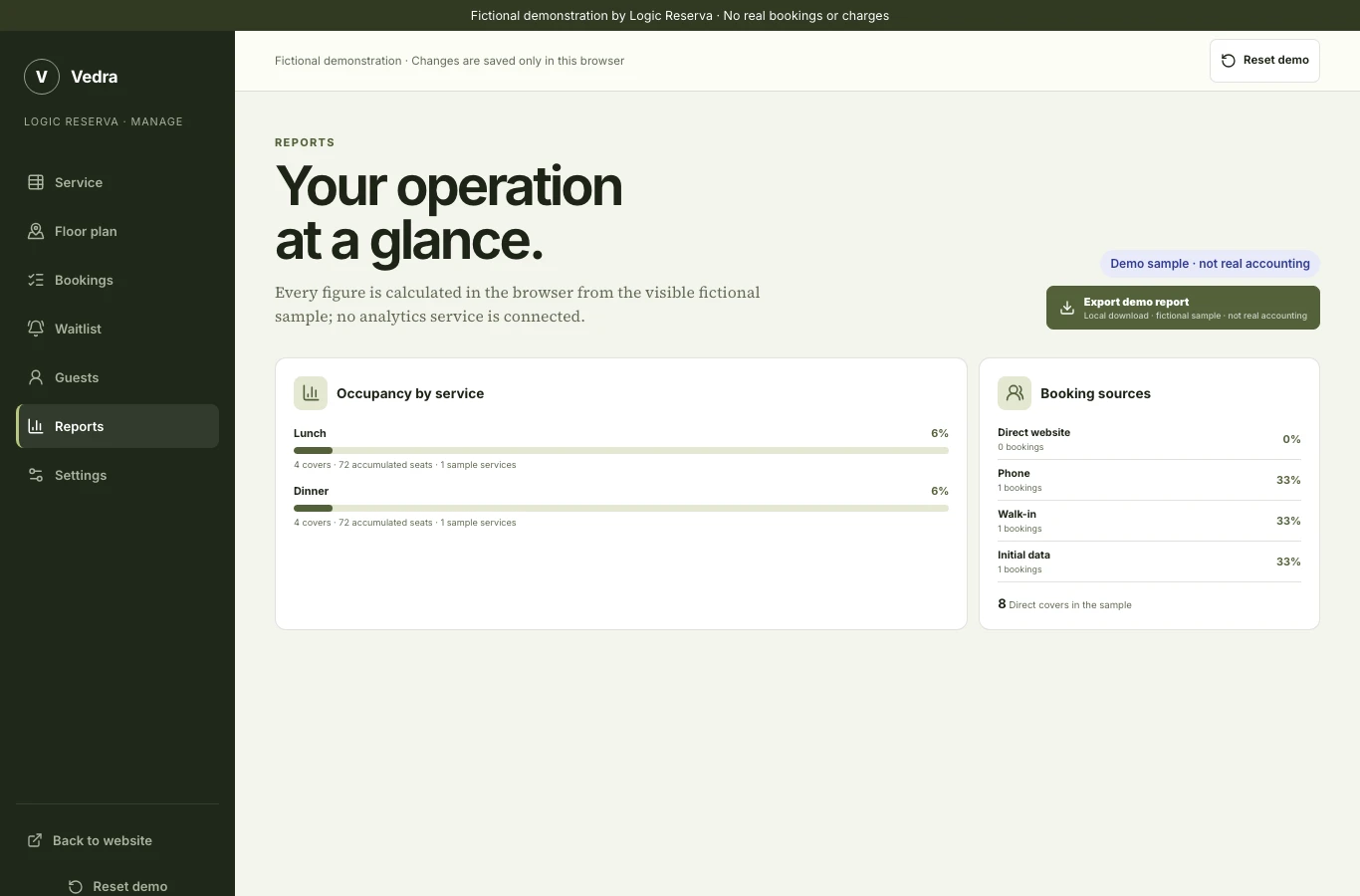Screen dimensions: 1360x896
Task: Click the Dinner occupancy progress bar
Action: tap(621, 509)
